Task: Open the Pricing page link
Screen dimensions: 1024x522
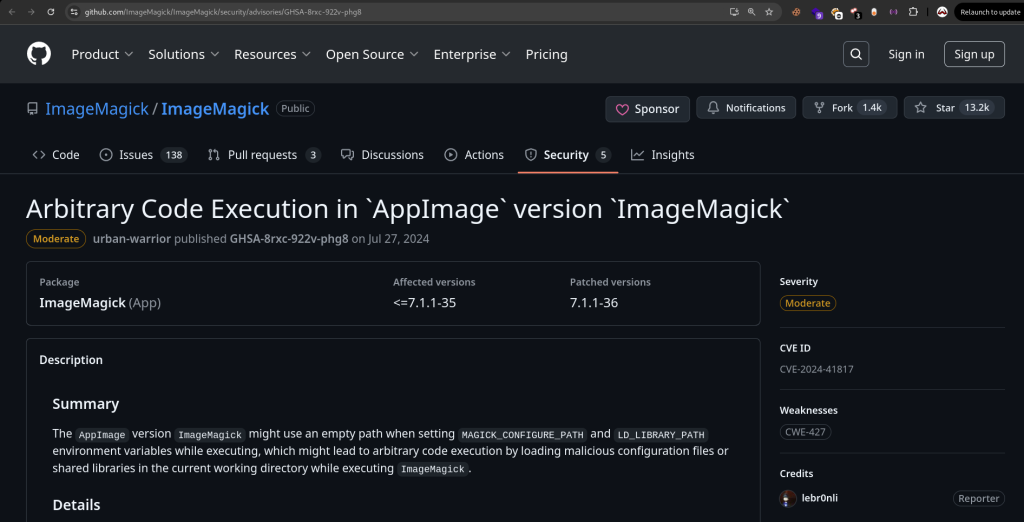Action: tap(547, 54)
